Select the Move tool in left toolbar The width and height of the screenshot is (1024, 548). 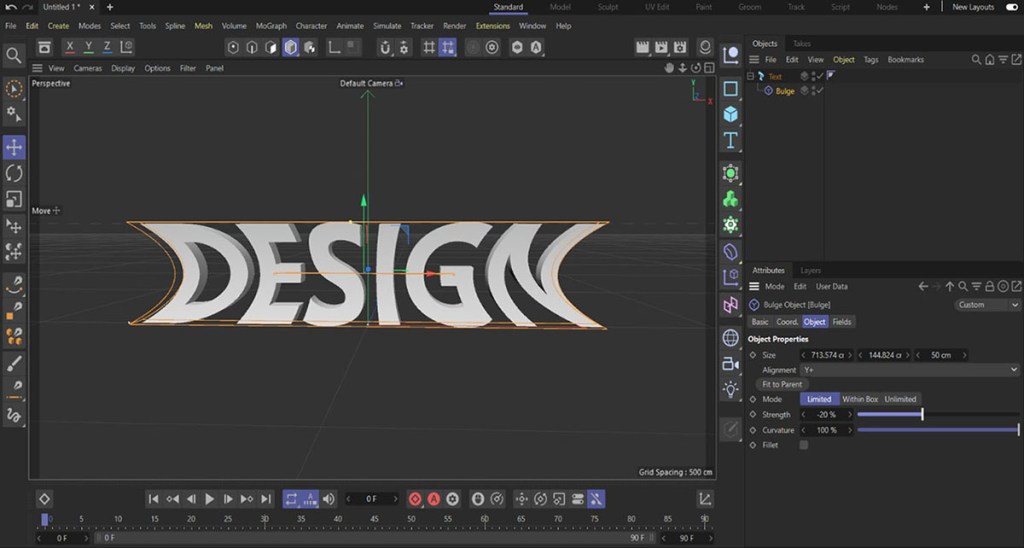(x=14, y=147)
